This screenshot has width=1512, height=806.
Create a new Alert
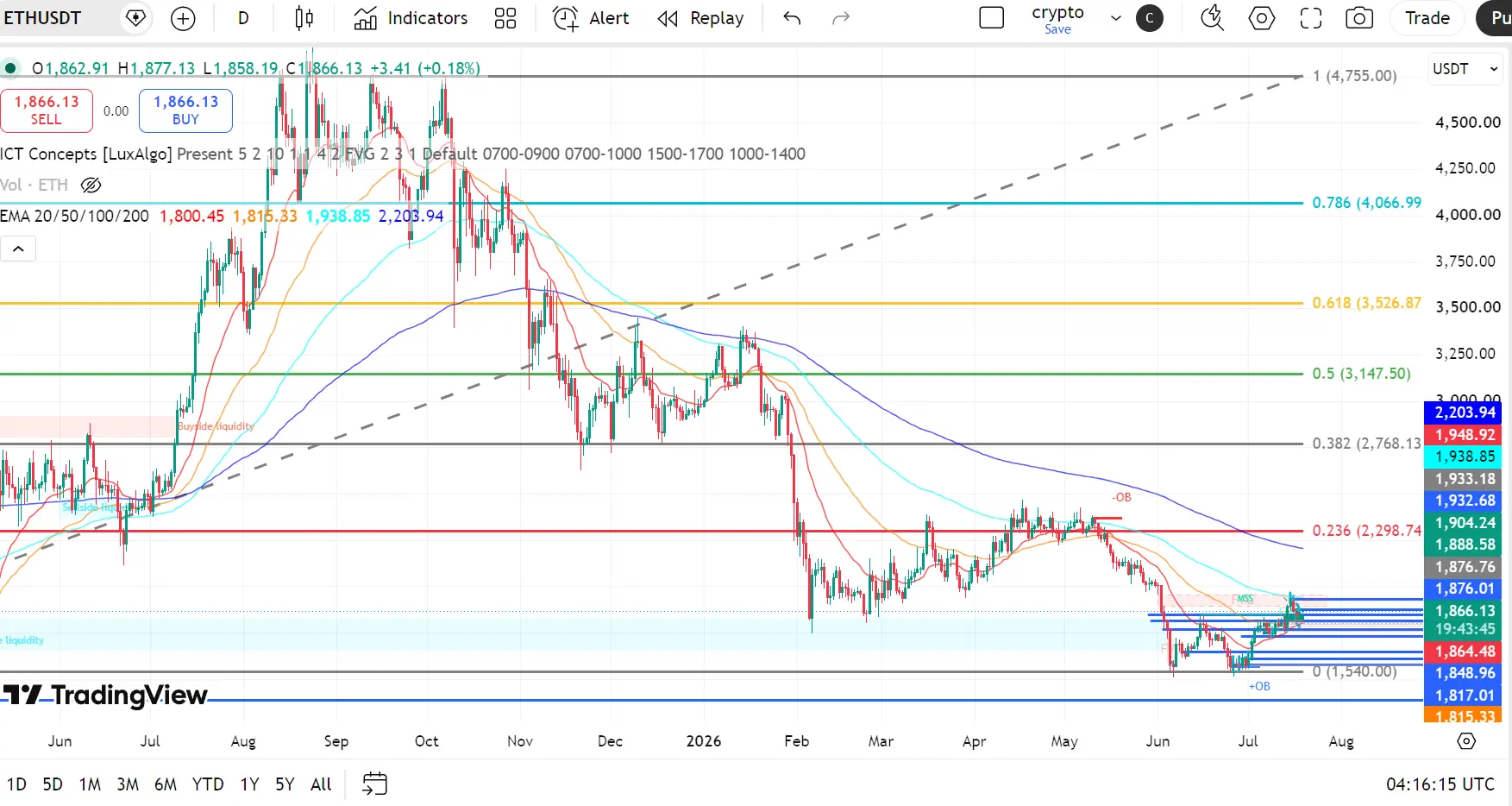click(x=591, y=18)
